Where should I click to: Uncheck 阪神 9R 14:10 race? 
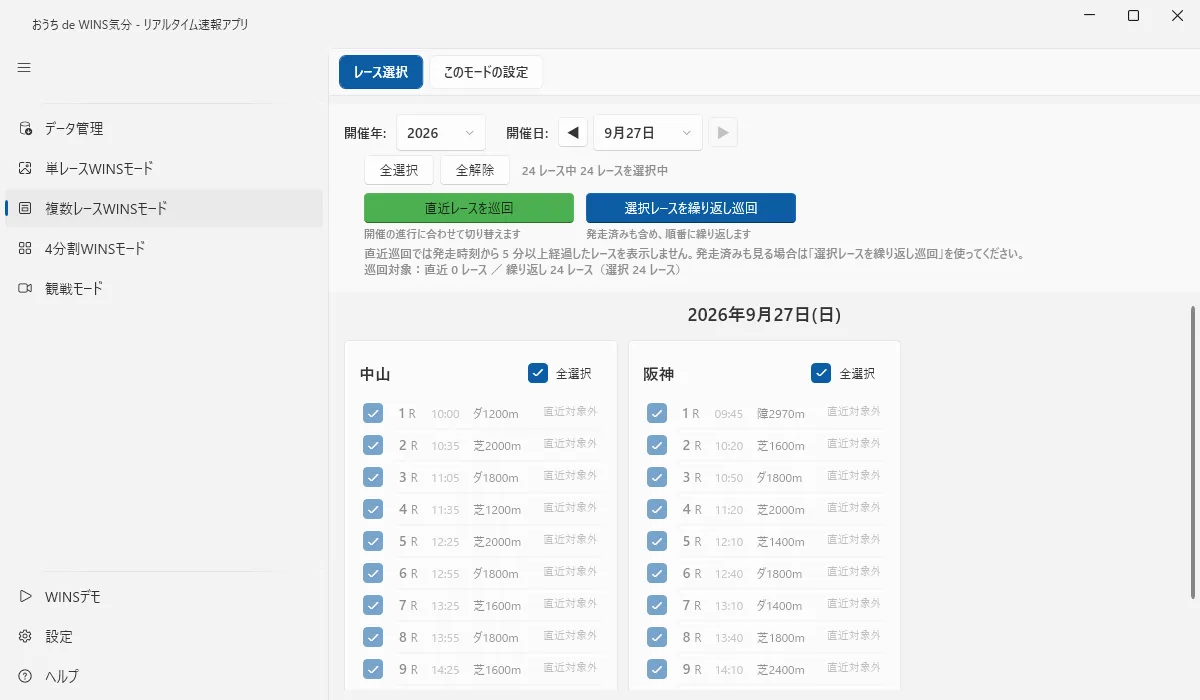657,669
